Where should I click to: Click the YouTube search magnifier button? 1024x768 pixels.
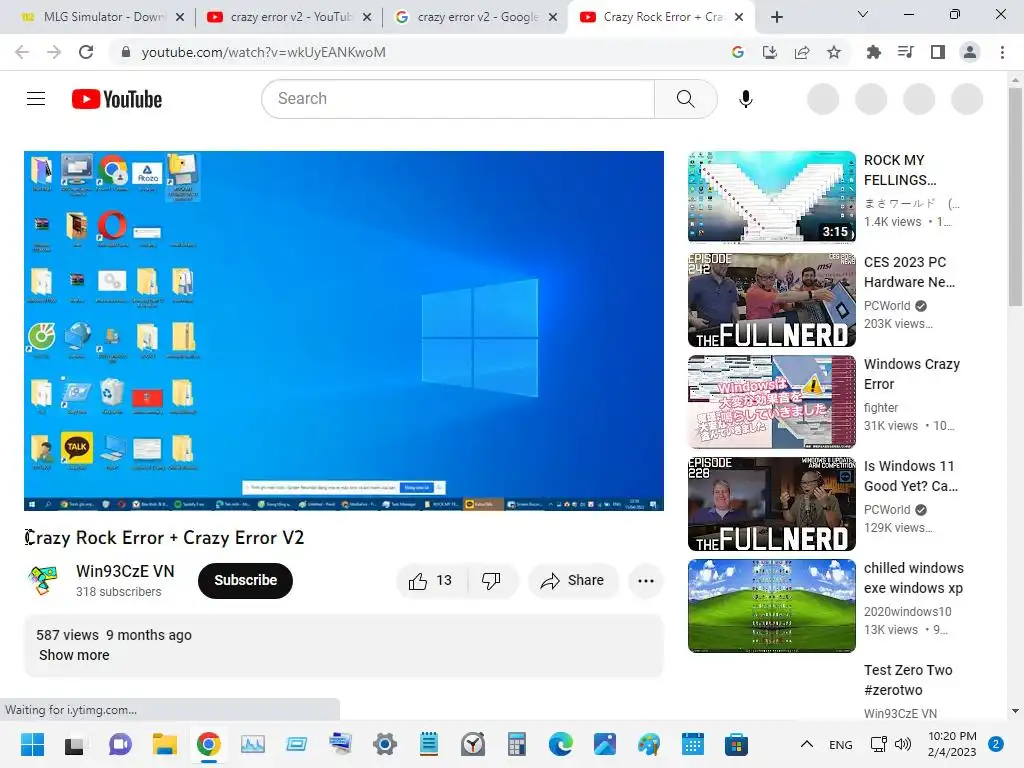(x=685, y=99)
